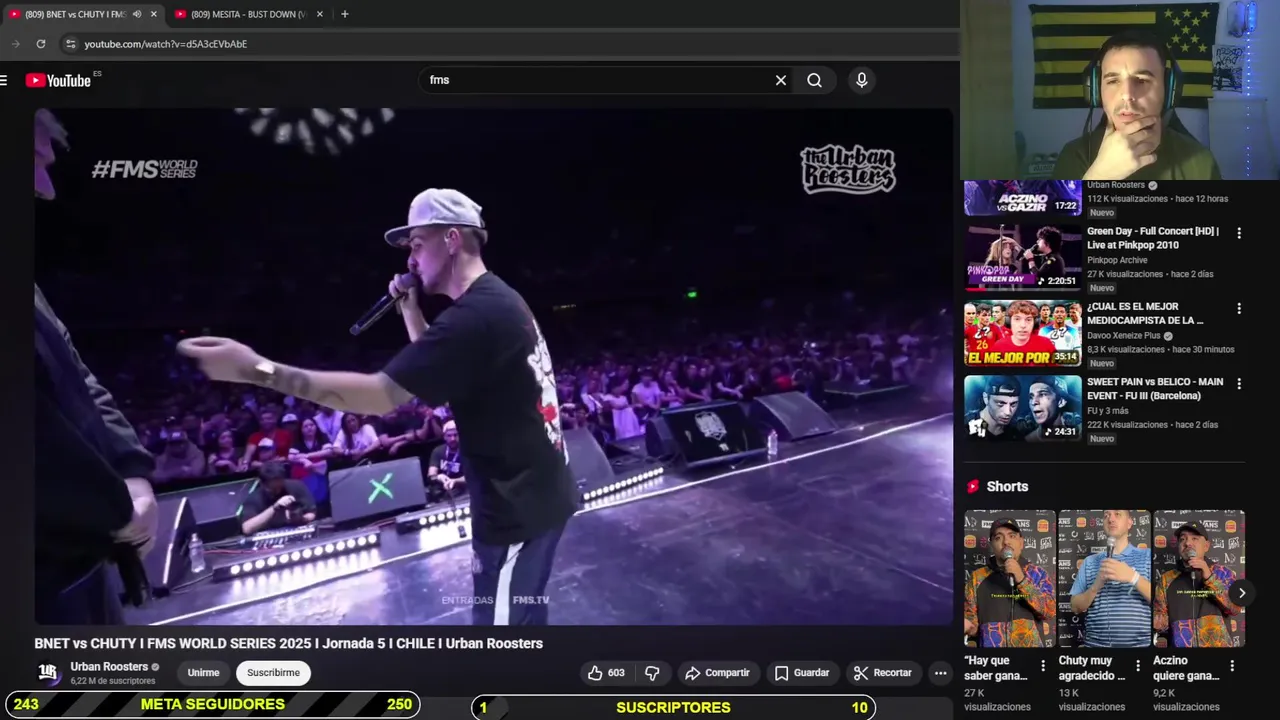The height and width of the screenshot is (720, 1280).
Task: Join the channel with Unirme
Action: click(203, 673)
